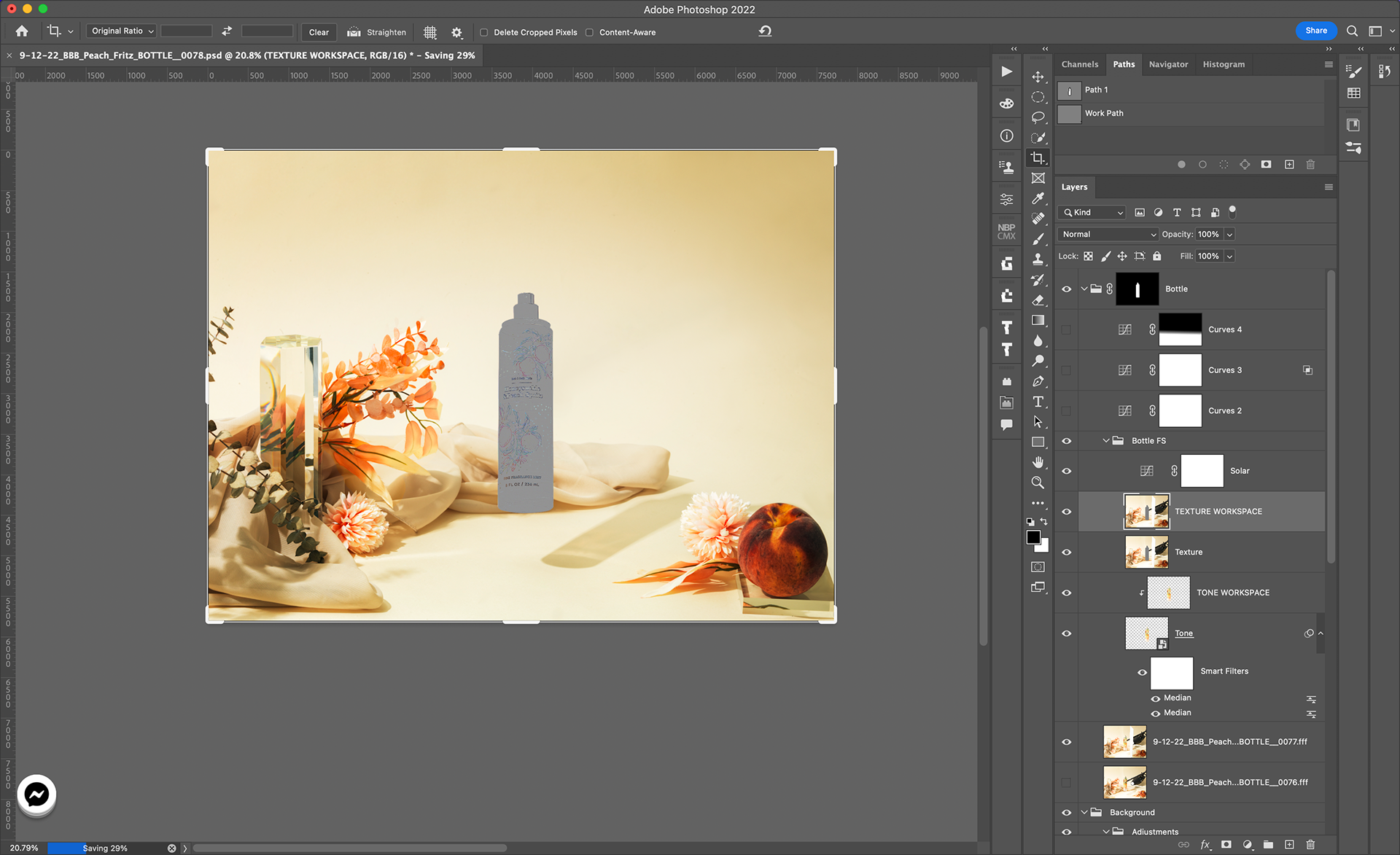Screen dimensions: 1400x855
Task: Open crop overlay grid options
Action: (x=430, y=32)
